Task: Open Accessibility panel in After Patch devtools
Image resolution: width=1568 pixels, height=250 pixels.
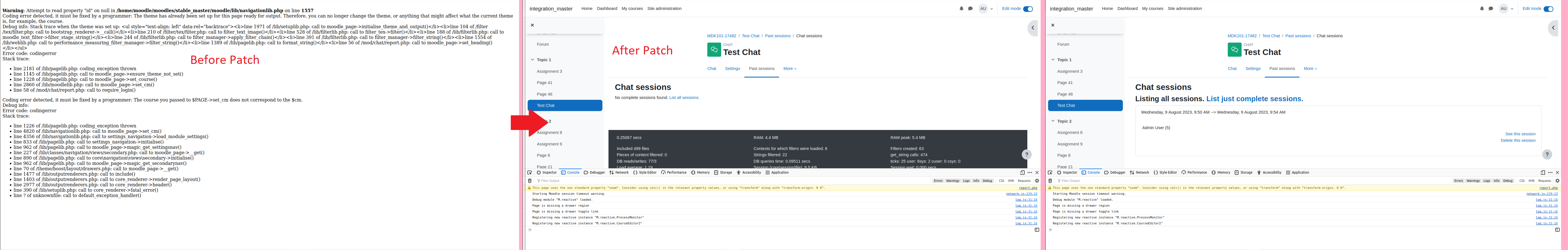Action: [x=749, y=173]
